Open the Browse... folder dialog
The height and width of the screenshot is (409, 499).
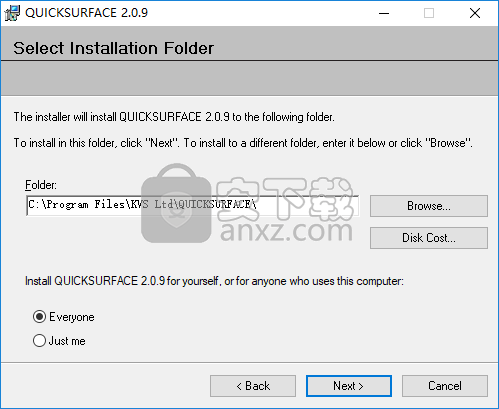(x=429, y=206)
